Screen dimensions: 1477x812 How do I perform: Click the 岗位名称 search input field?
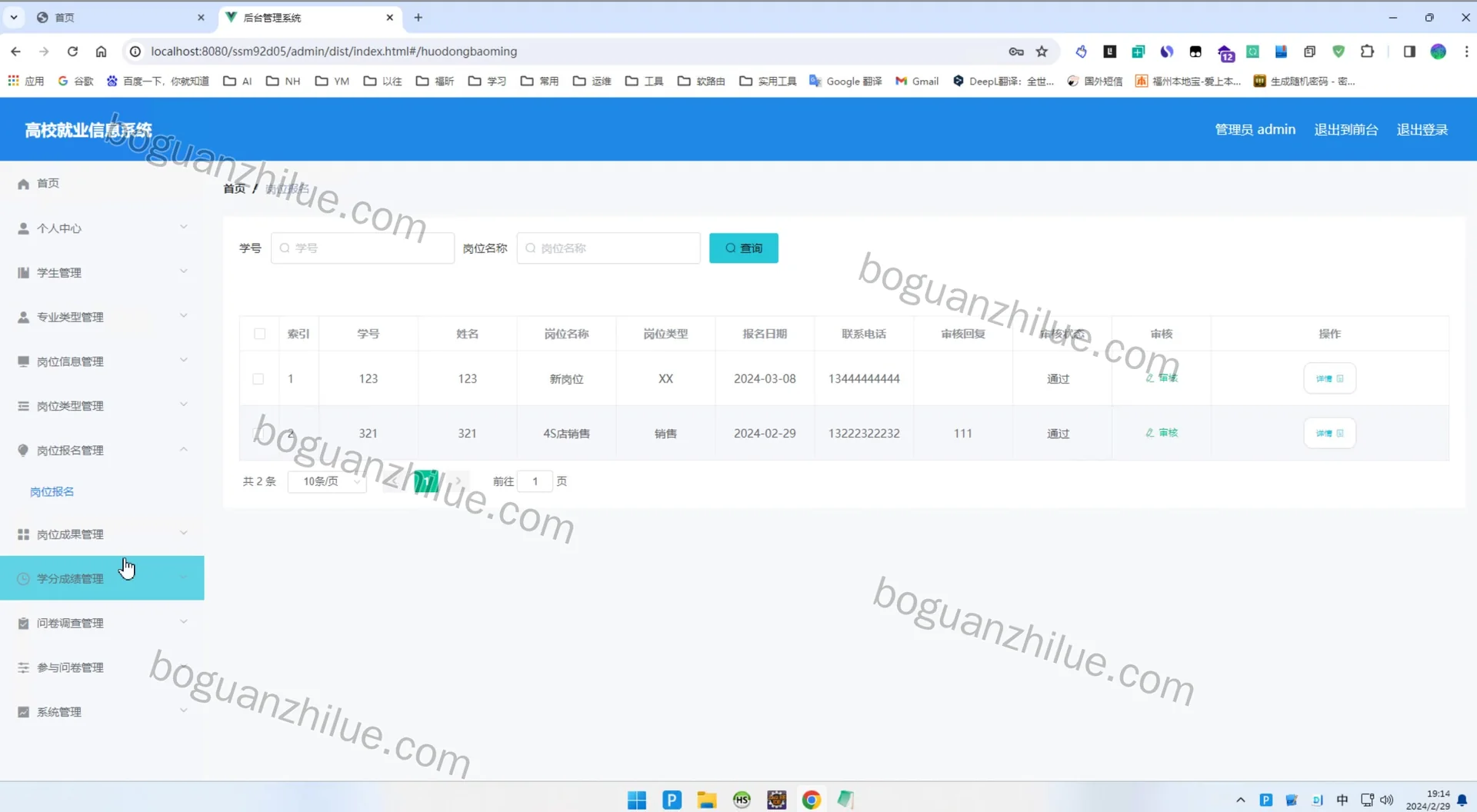(x=608, y=248)
